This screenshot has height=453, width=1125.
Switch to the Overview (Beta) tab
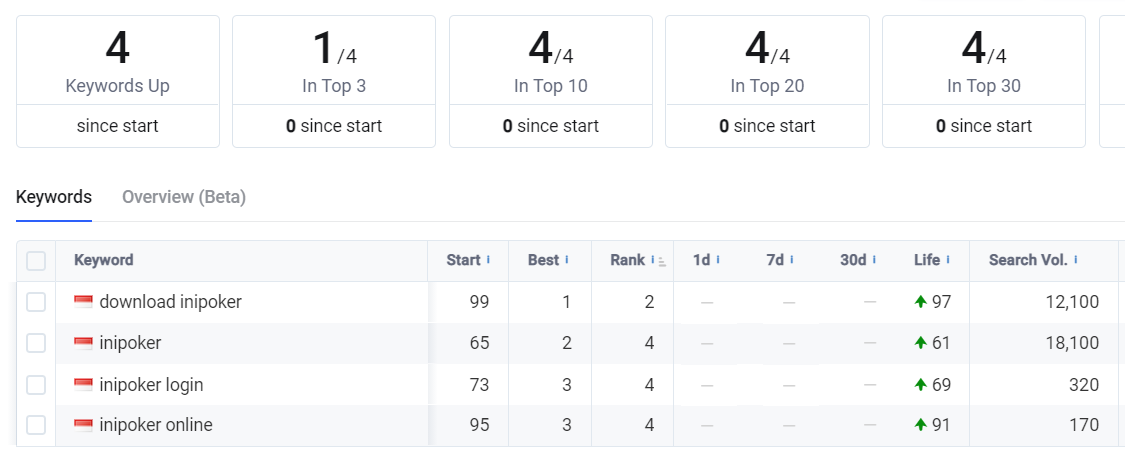183,197
